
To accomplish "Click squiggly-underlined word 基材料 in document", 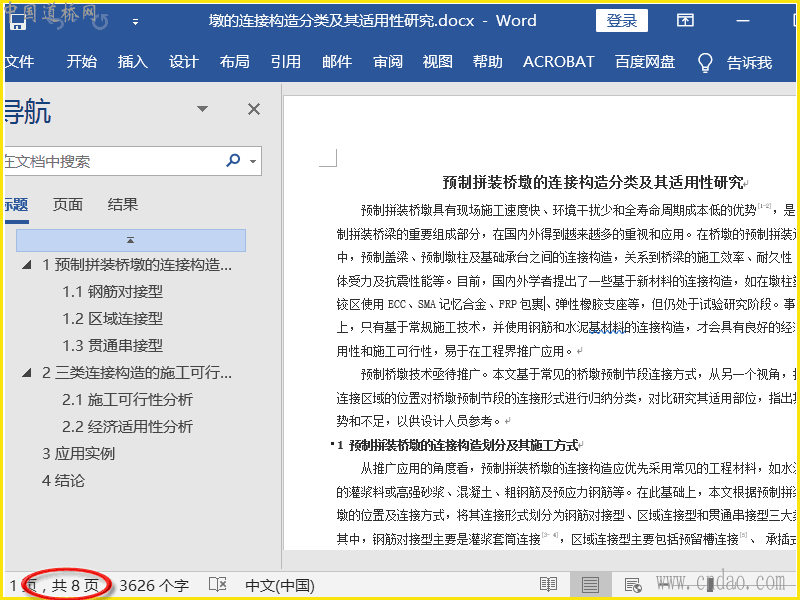I will [607, 327].
